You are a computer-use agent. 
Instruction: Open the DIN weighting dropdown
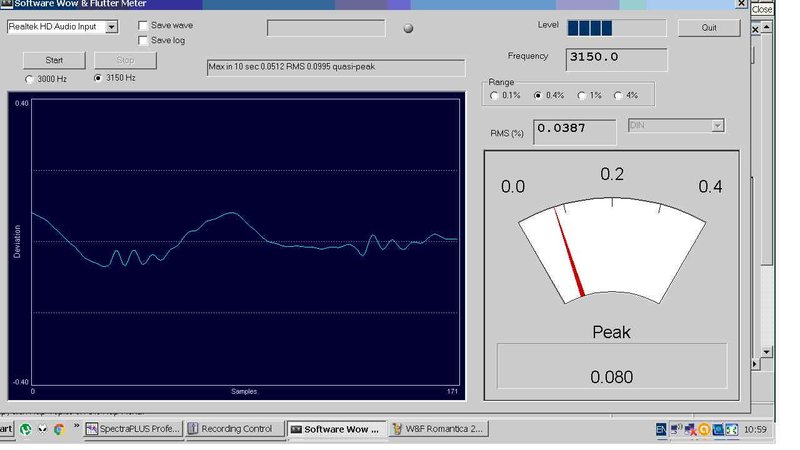(716, 126)
